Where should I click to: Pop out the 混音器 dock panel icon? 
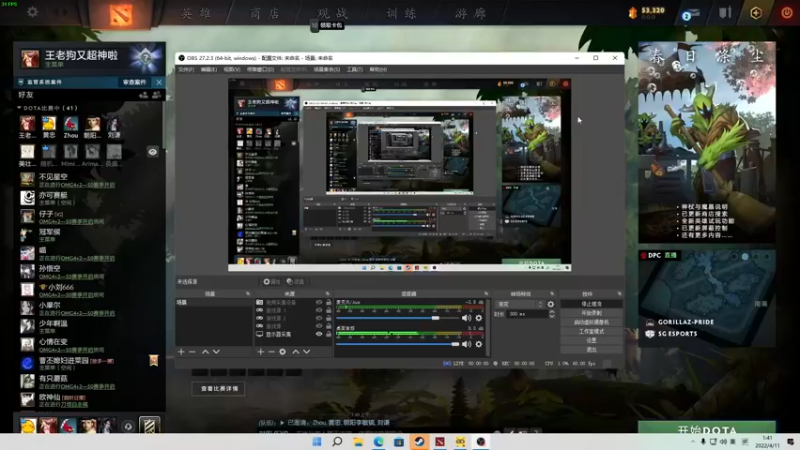tap(486, 294)
